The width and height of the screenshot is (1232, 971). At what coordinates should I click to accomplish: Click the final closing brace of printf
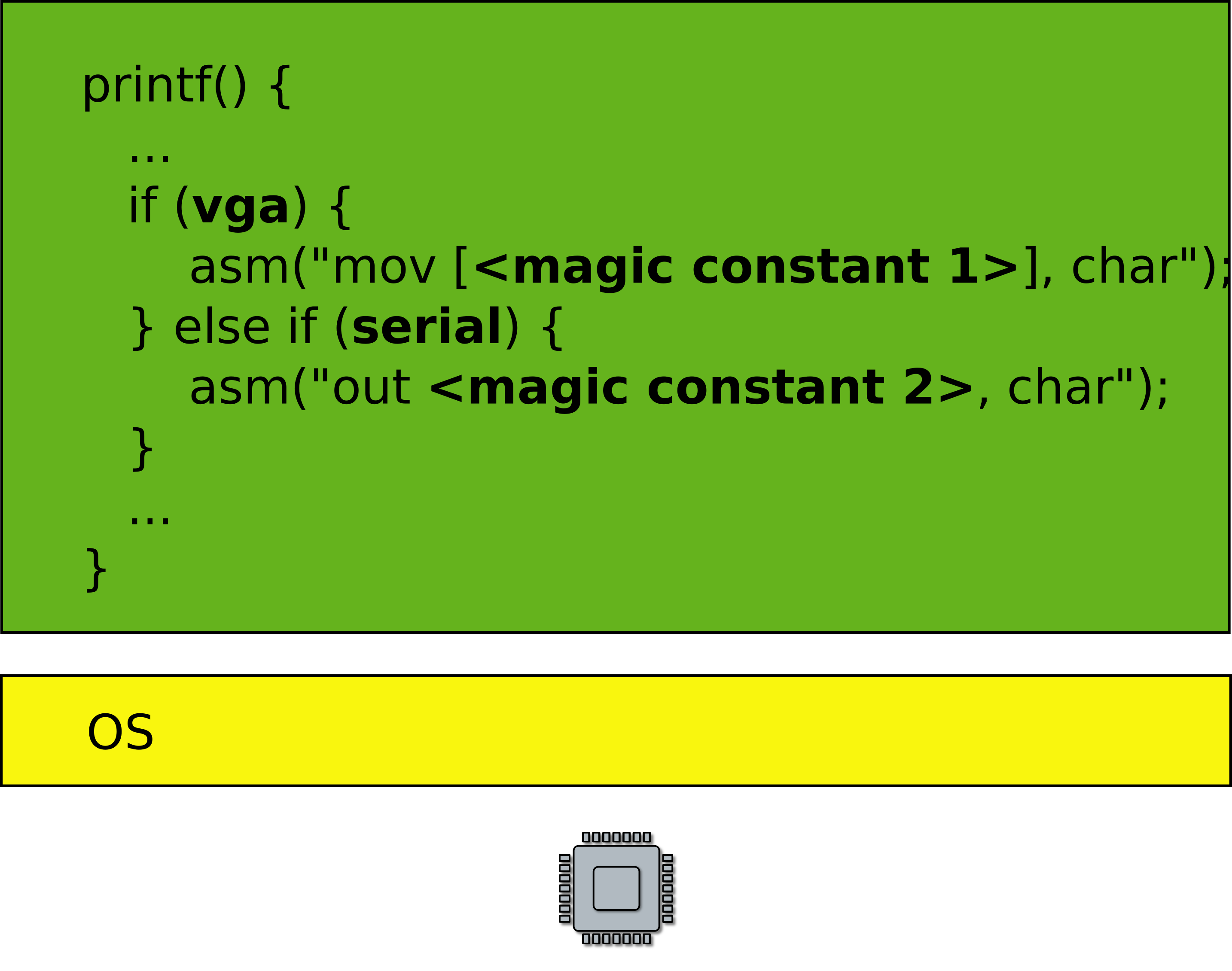[96, 570]
